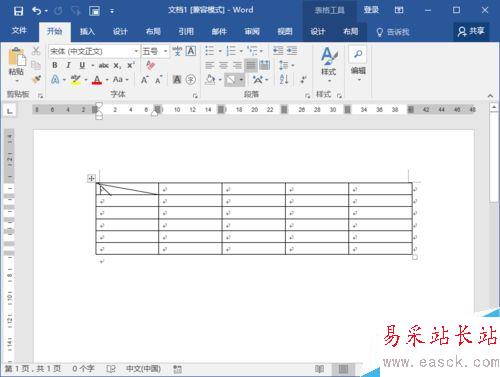Open the borders dropdown arrow
The image size is (500, 377).
pyautogui.click(x=241, y=80)
